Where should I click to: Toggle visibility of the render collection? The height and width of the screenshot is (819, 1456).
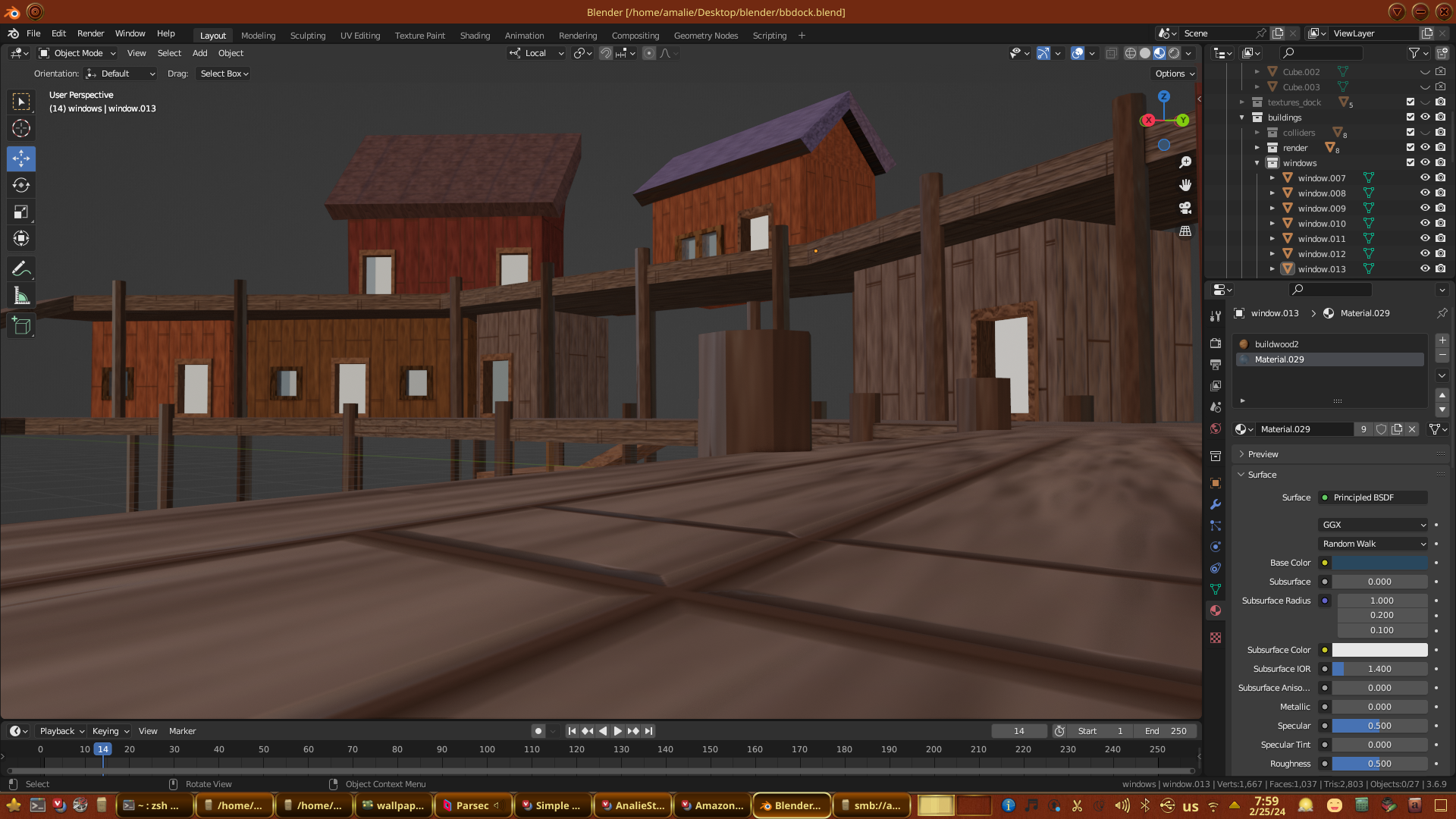(1425, 147)
